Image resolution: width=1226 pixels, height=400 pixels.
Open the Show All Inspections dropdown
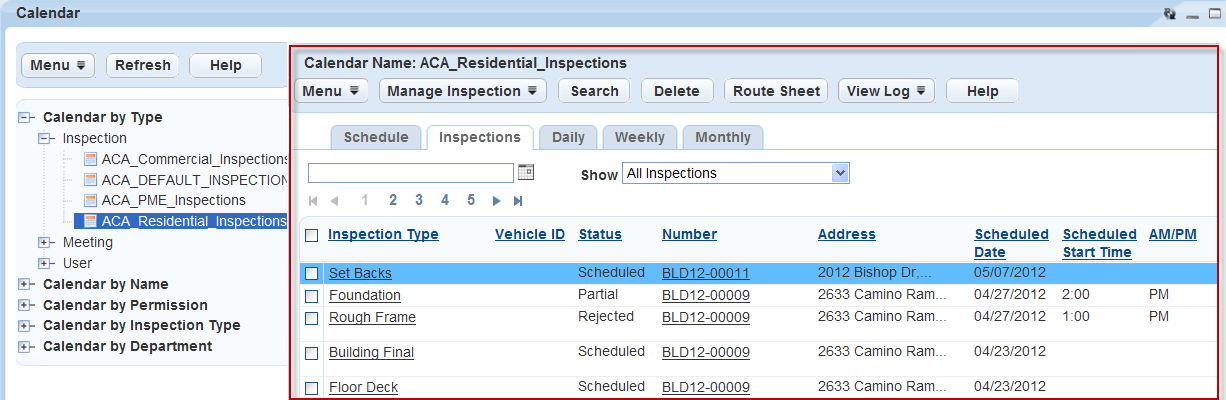[x=735, y=174]
